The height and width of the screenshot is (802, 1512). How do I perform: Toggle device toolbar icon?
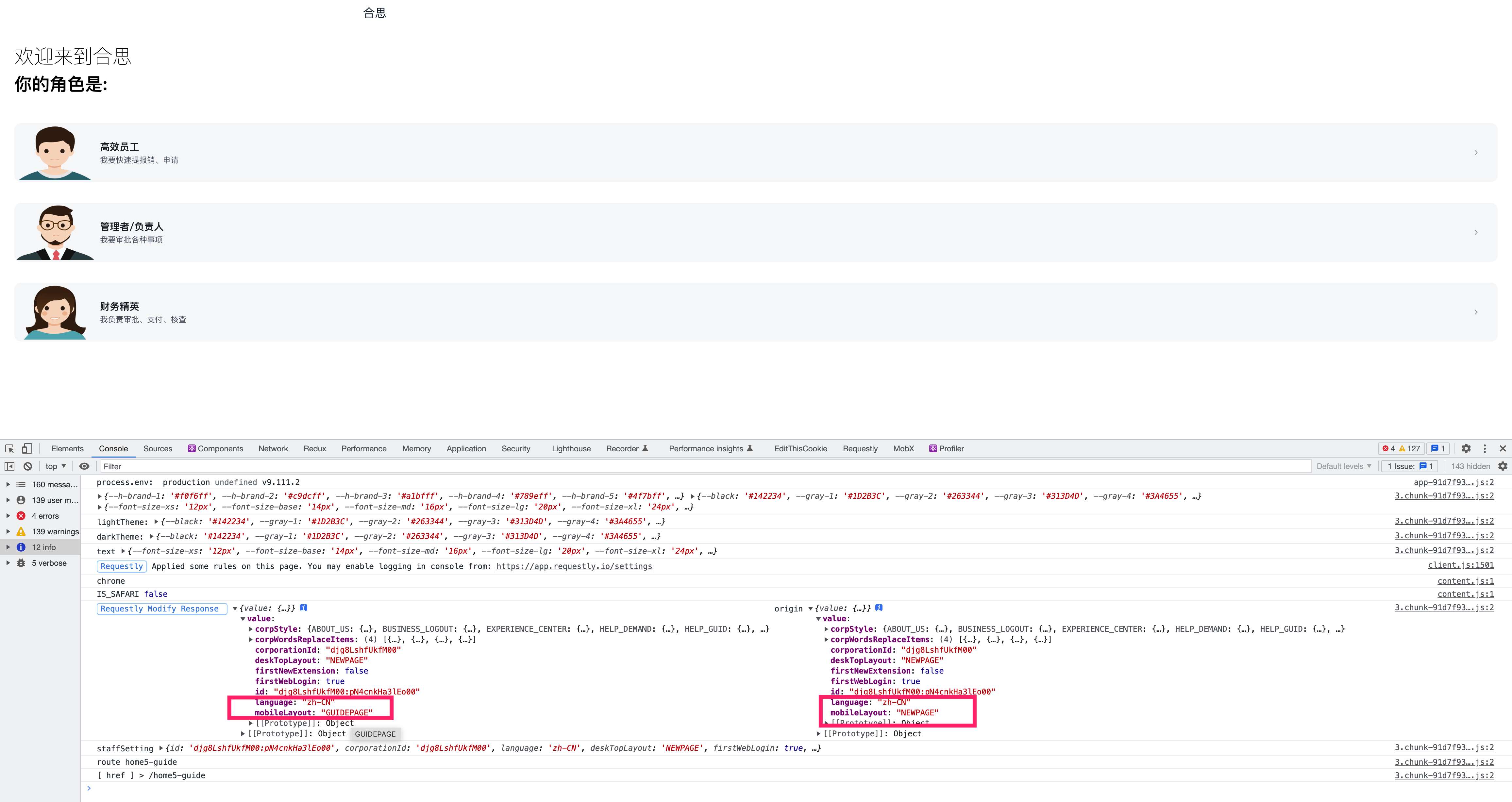[x=27, y=449]
